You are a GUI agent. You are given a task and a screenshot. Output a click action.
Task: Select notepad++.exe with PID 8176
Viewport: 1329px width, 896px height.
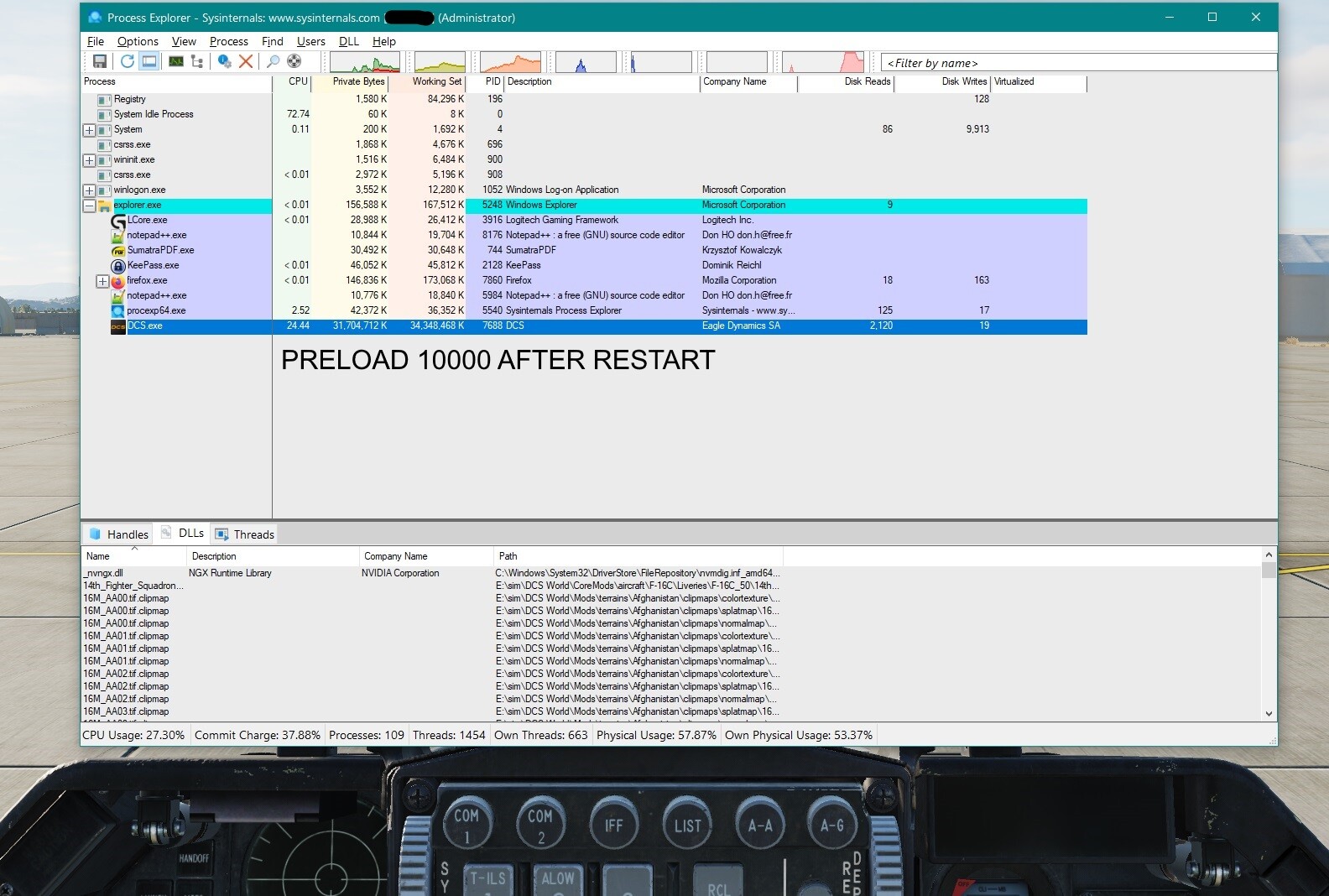point(584,236)
